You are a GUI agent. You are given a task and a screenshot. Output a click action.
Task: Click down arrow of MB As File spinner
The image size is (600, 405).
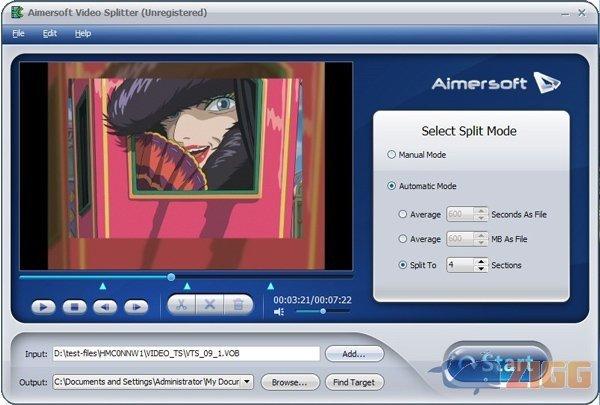tap(481, 243)
